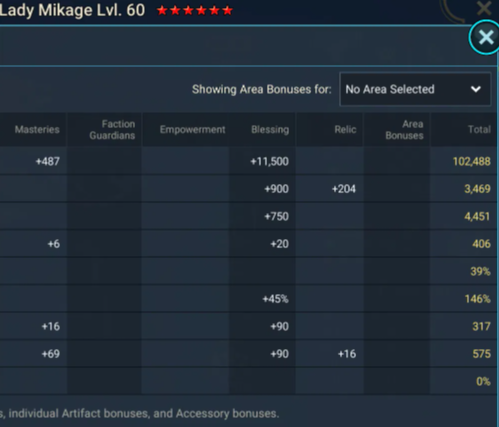Click the +900 Blessing value

click(276, 189)
